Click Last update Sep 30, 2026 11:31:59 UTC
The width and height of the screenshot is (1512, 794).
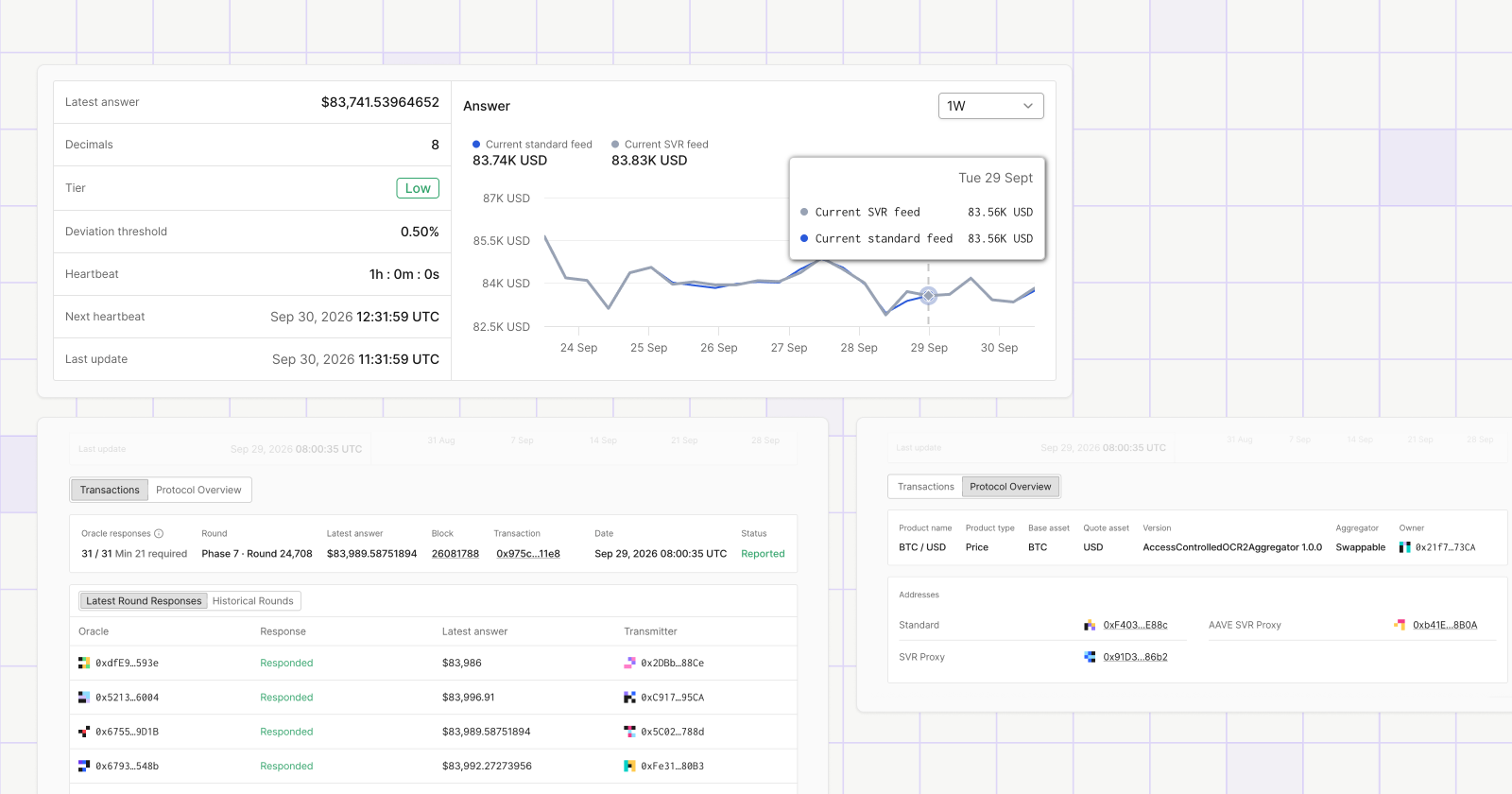pyautogui.click(x=355, y=359)
